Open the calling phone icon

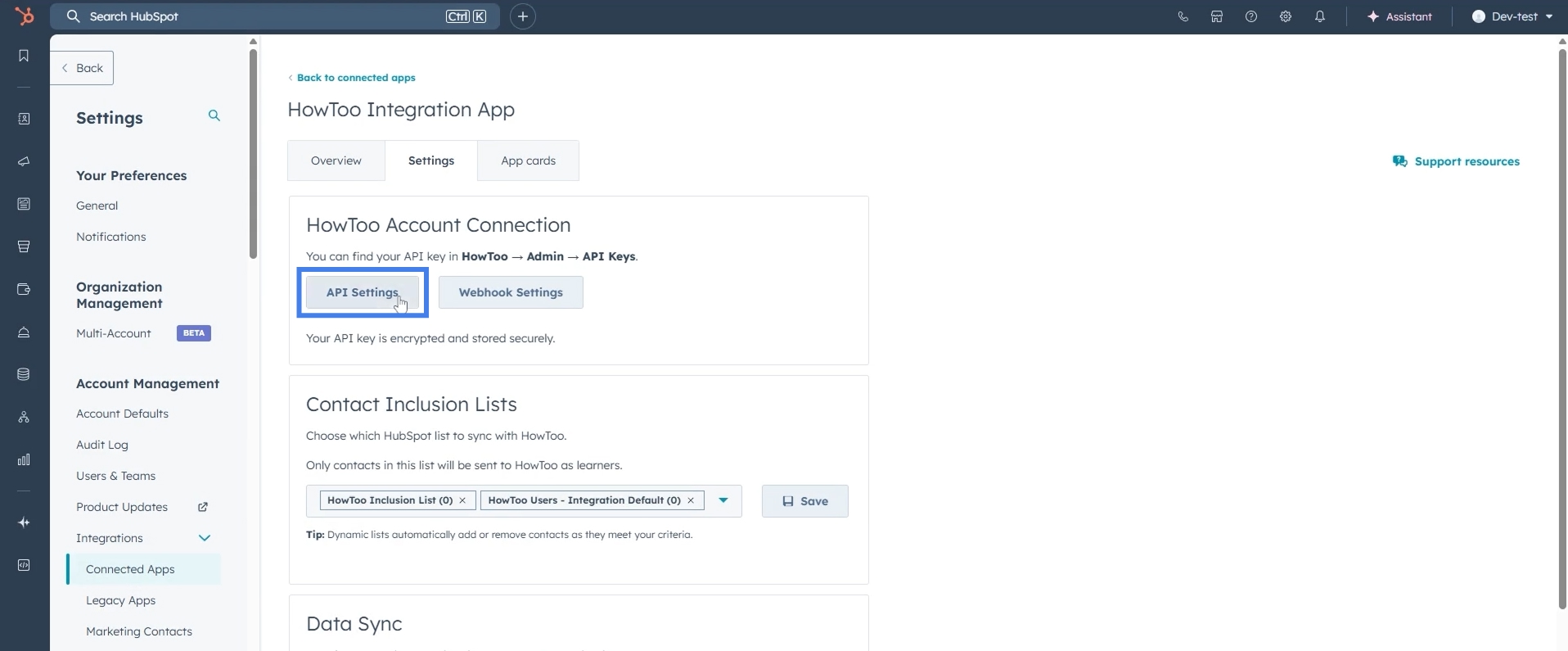click(1183, 16)
